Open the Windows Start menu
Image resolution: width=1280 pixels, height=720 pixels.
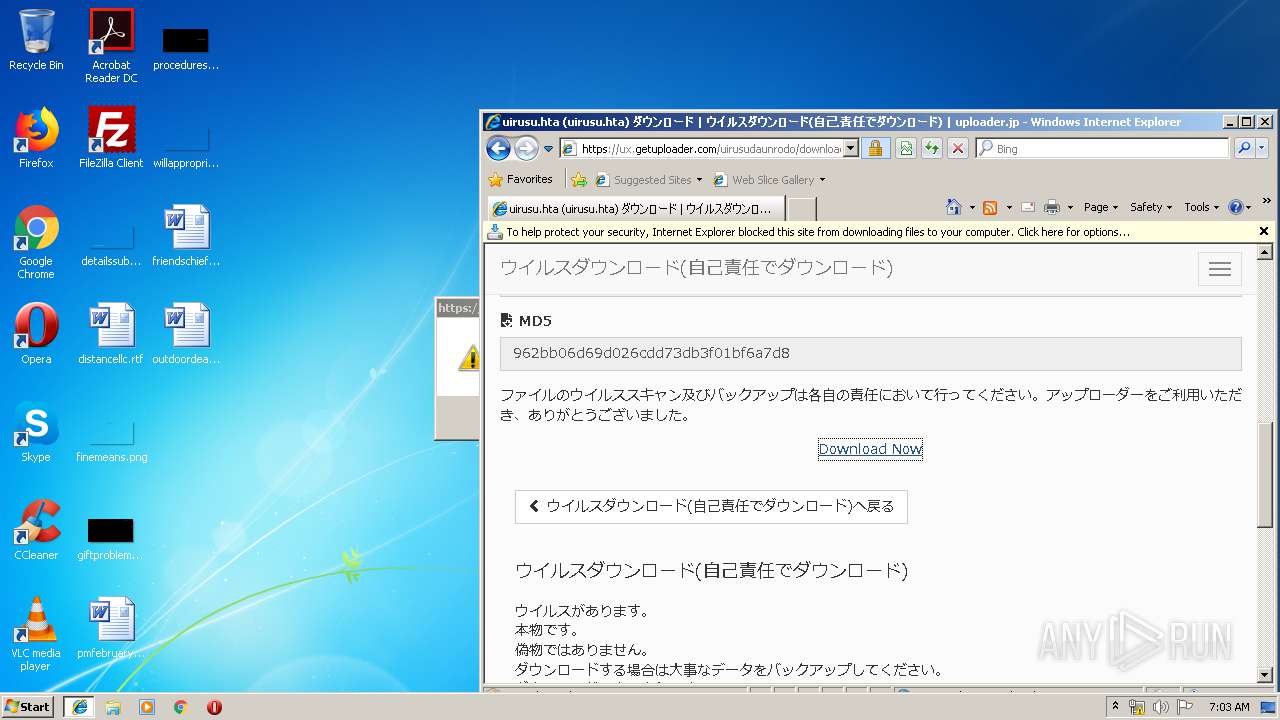point(28,706)
